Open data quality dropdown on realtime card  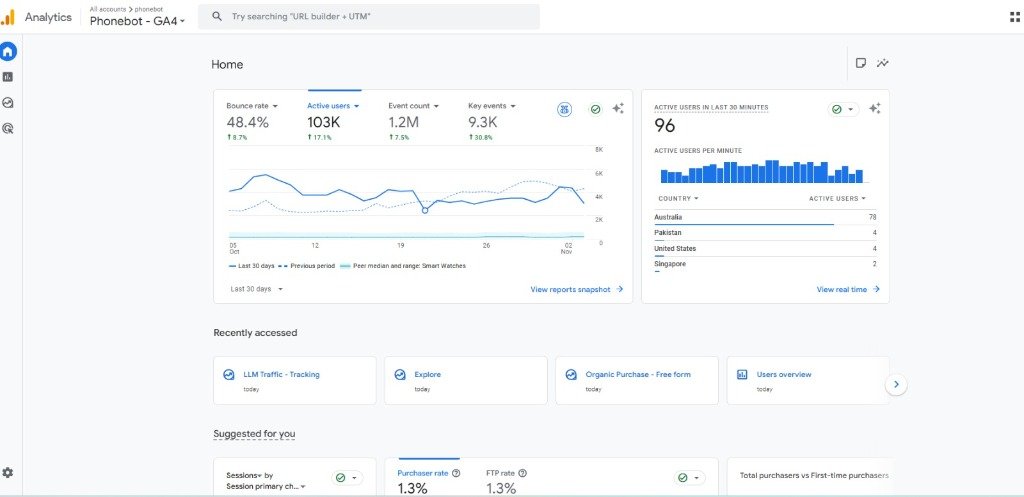pyautogui.click(x=843, y=110)
